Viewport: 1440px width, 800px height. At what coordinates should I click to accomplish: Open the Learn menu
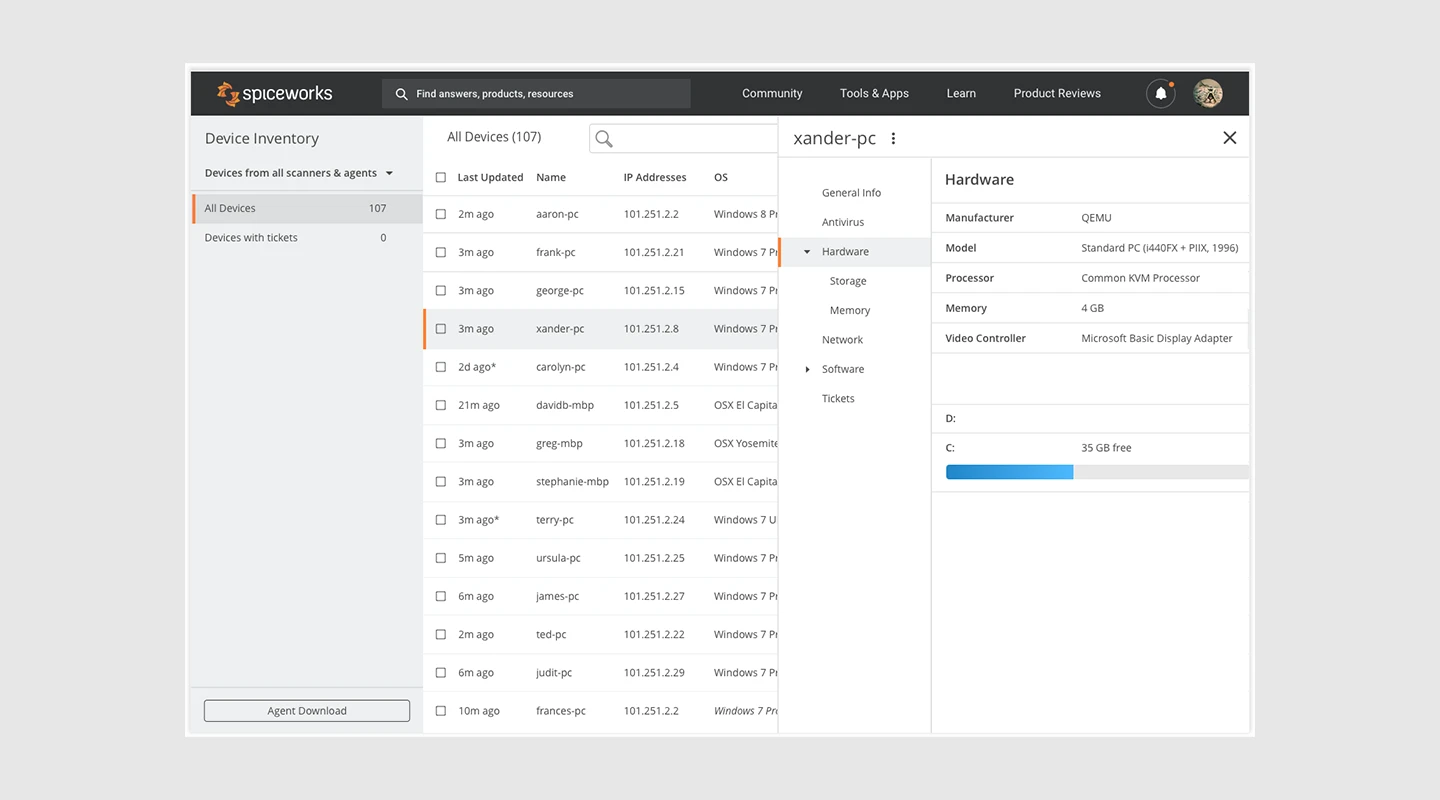pyautogui.click(x=961, y=93)
